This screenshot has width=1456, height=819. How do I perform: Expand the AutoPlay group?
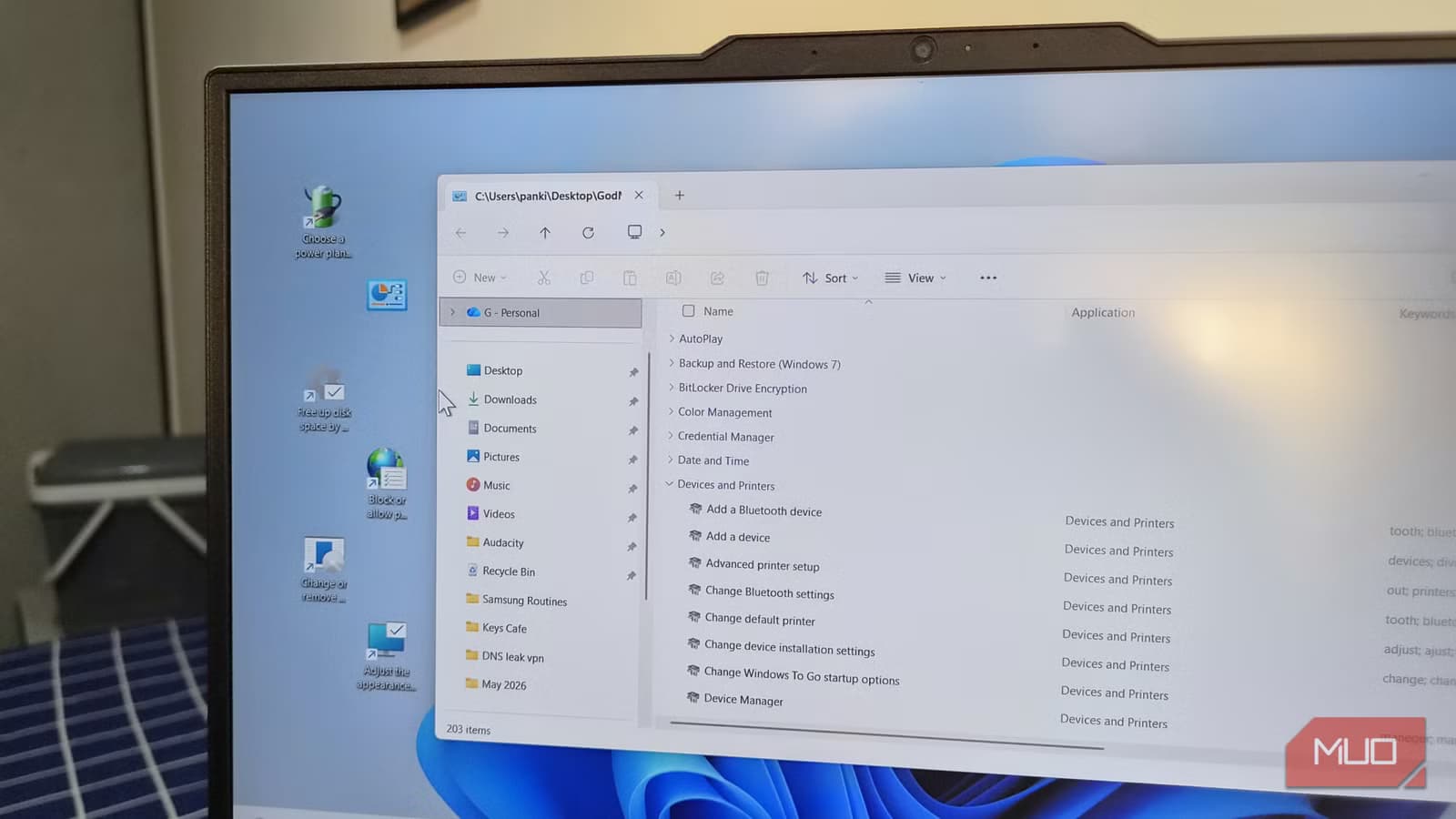coord(672,338)
